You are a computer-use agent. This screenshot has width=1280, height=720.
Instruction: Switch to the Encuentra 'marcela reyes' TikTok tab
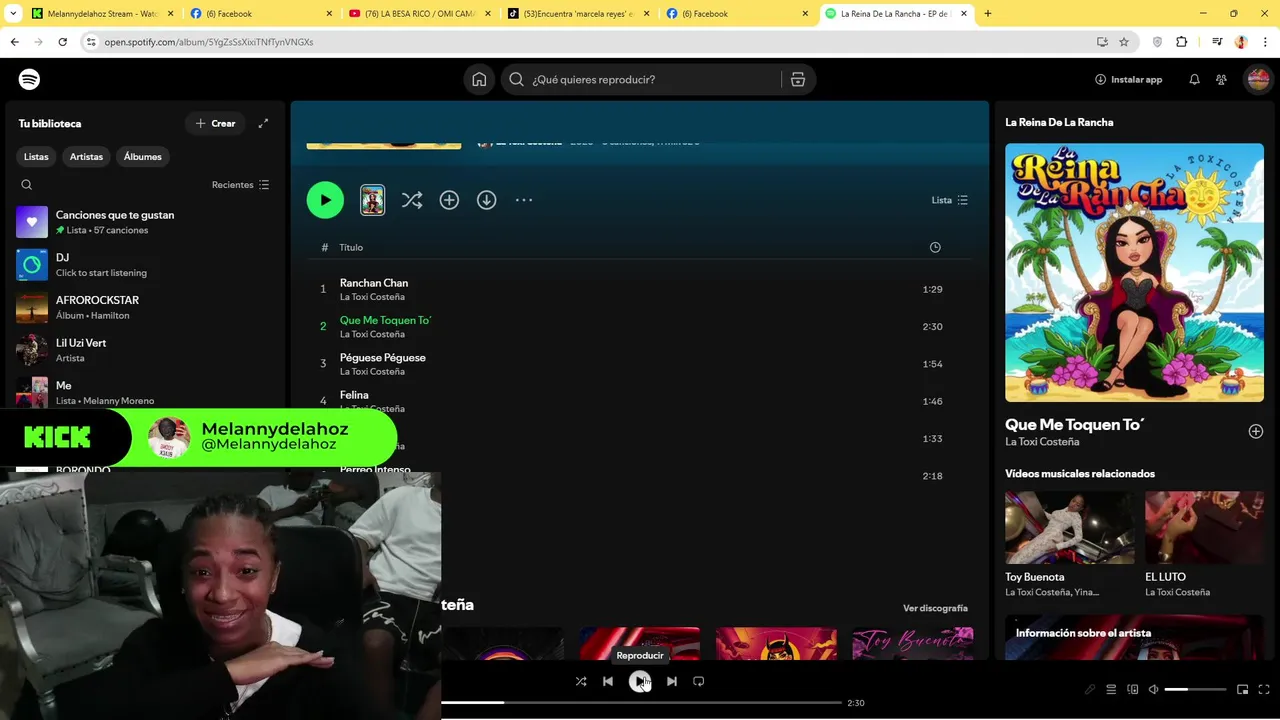point(578,14)
